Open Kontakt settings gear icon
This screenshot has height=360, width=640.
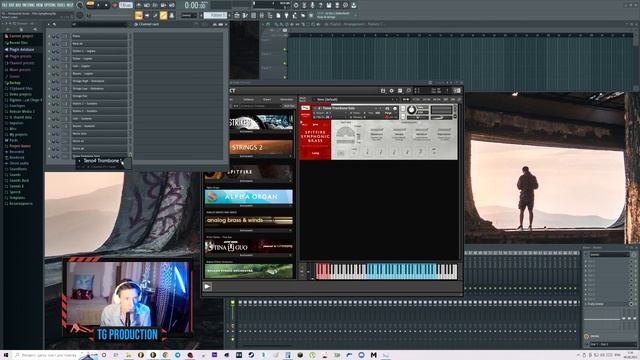tap(391, 91)
